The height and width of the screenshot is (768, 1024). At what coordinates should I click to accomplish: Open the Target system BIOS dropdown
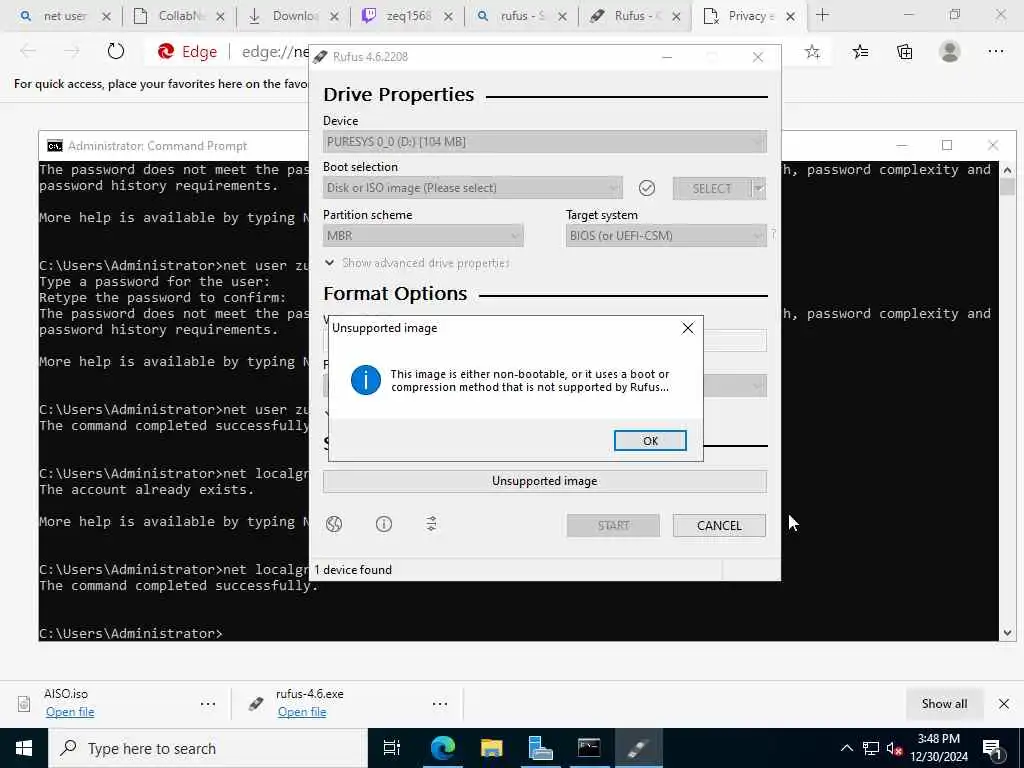tap(666, 236)
